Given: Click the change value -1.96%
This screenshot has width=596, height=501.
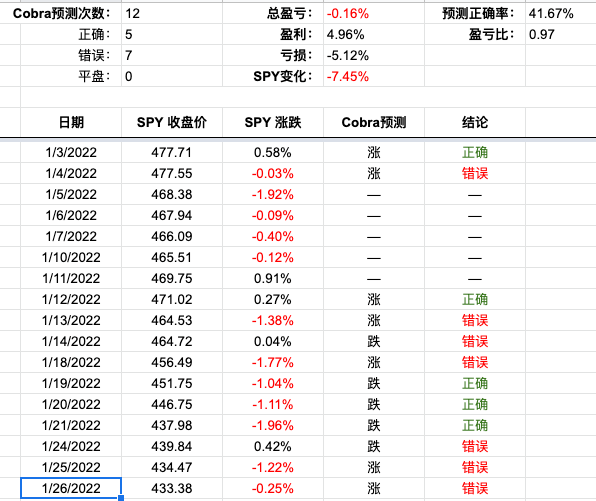Looking at the screenshot, I should click(x=273, y=425).
